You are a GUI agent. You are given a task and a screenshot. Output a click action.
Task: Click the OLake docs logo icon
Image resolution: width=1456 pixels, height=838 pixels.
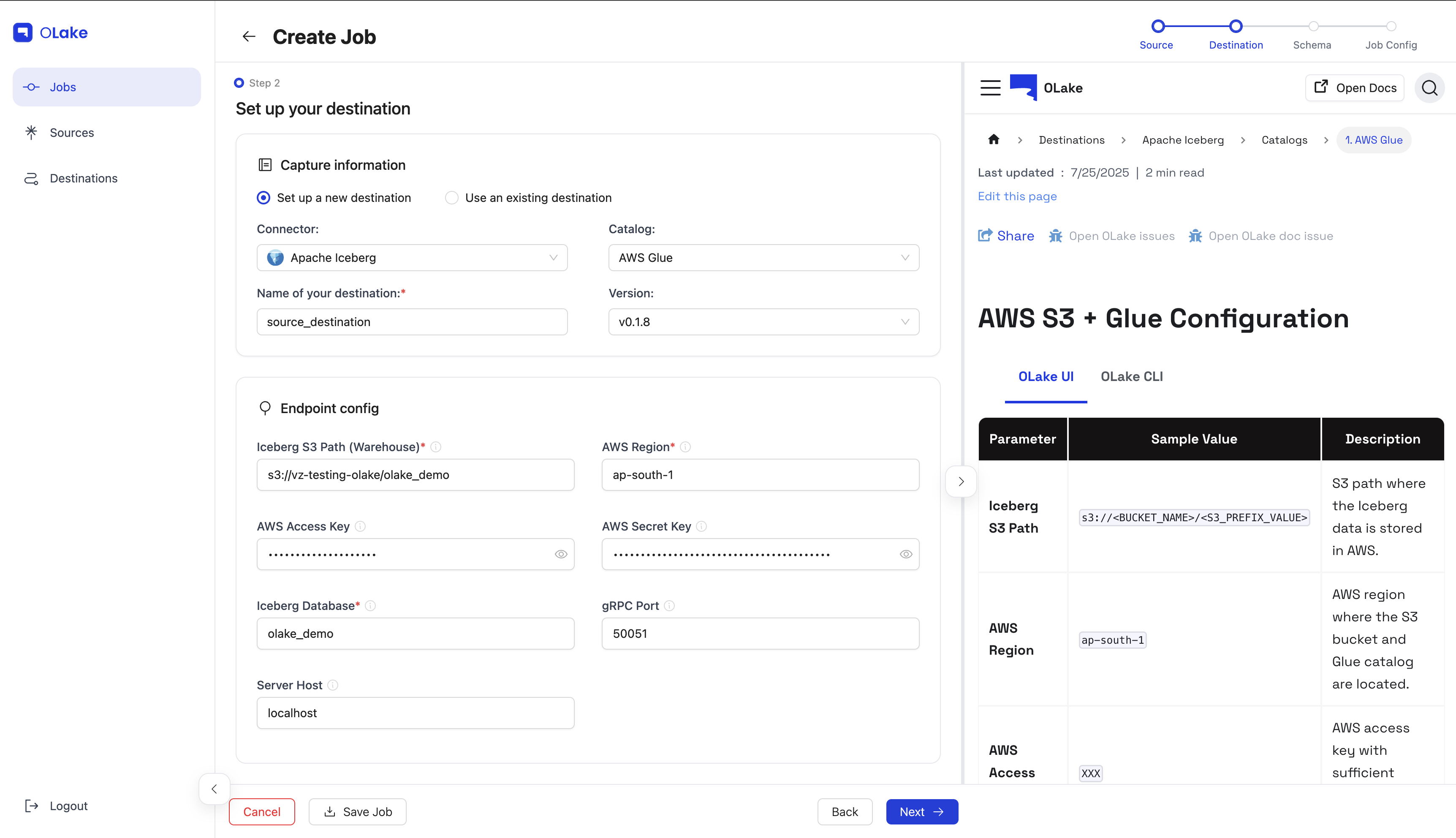click(x=1024, y=87)
